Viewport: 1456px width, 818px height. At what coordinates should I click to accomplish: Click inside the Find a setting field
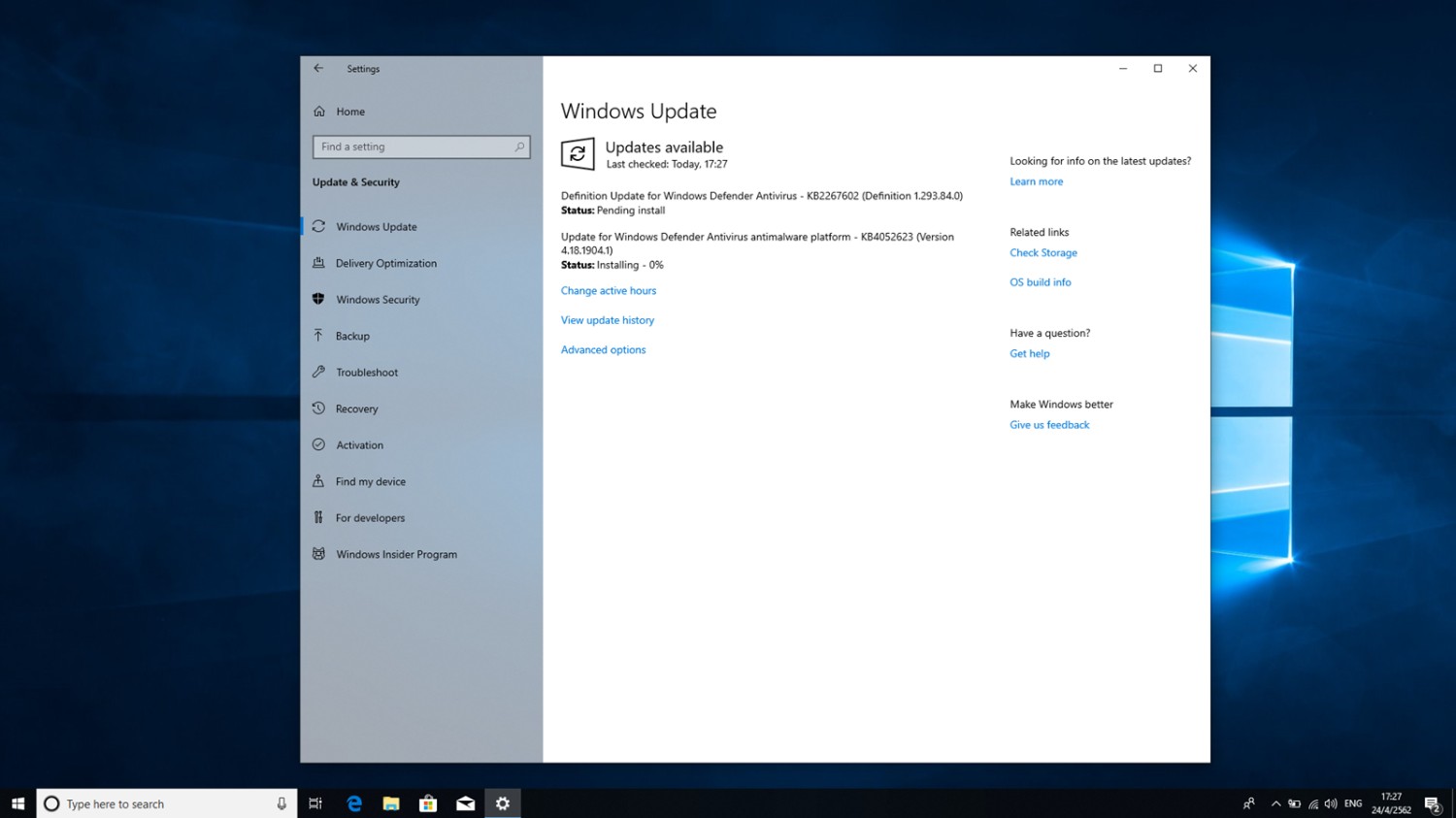tap(413, 147)
